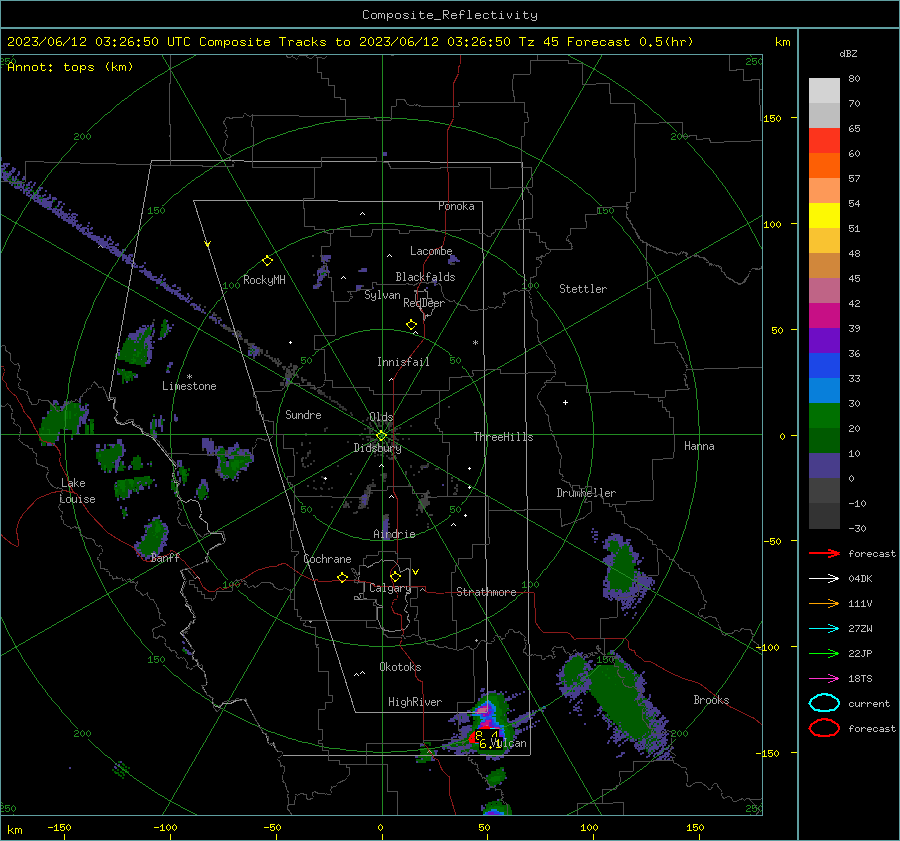Image resolution: width=900 pixels, height=841 pixels.
Task: Click the HighRiver town label
Action: pyautogui.click(x=415, y=702)
